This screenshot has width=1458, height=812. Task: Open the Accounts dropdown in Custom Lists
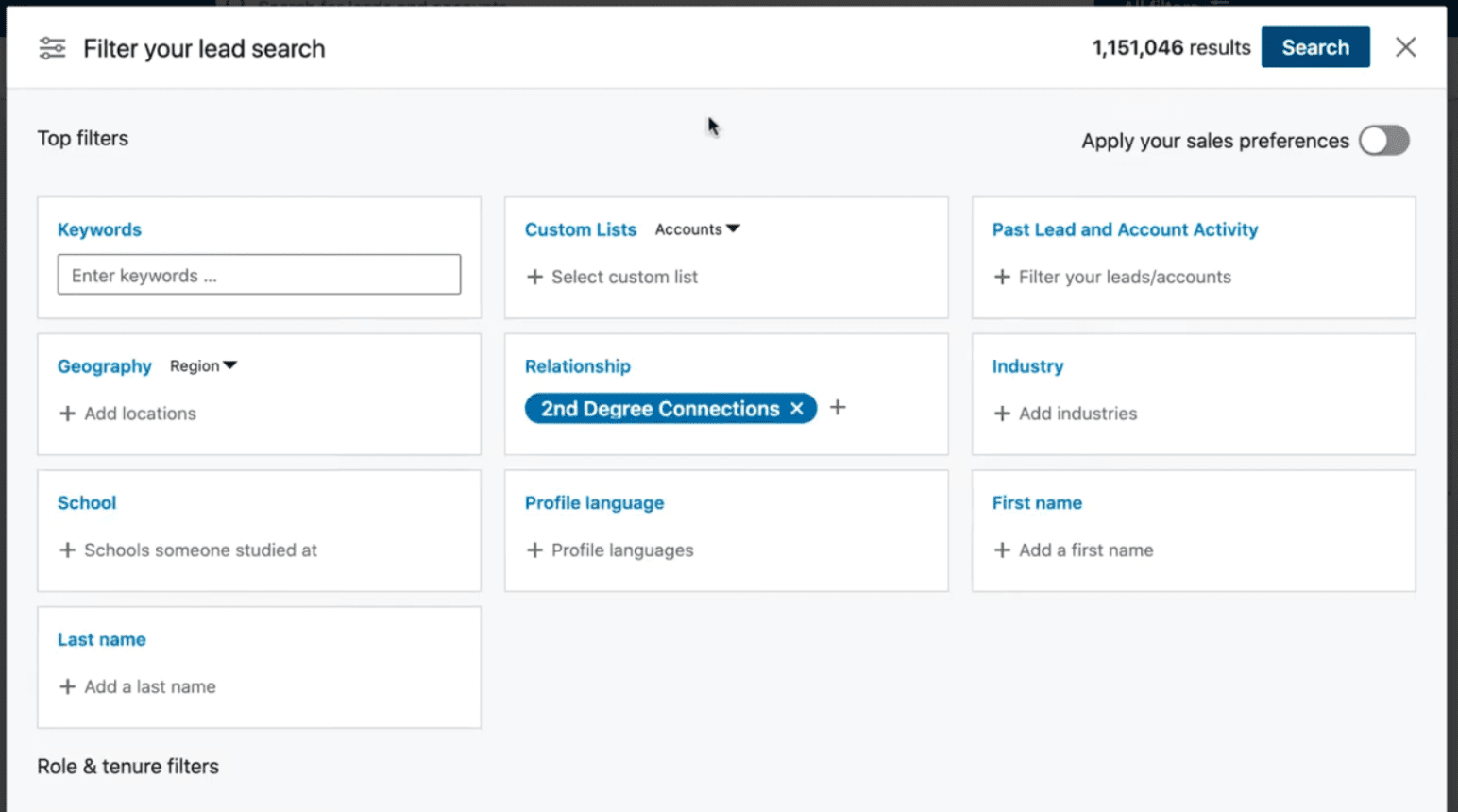coord(697,229)
